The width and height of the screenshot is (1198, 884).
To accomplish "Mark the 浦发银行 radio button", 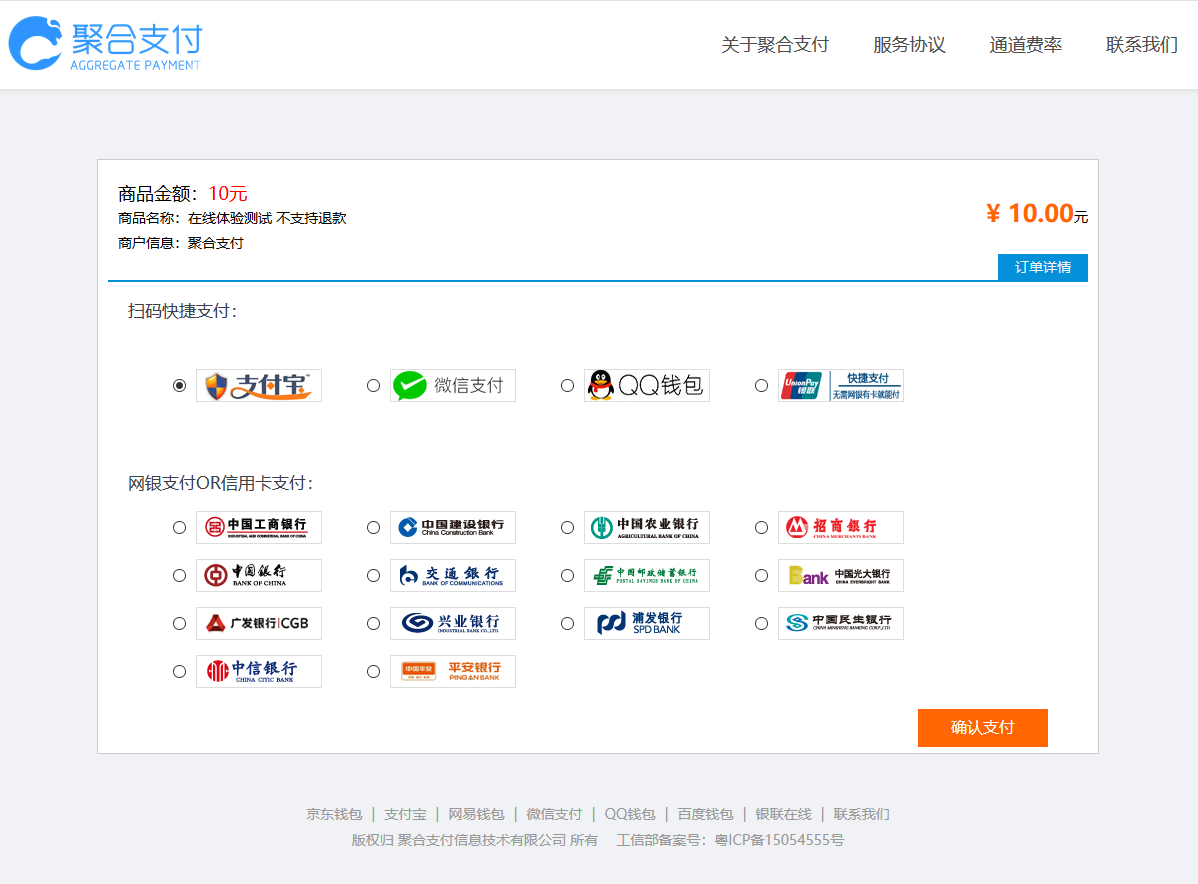I will 568,623.
